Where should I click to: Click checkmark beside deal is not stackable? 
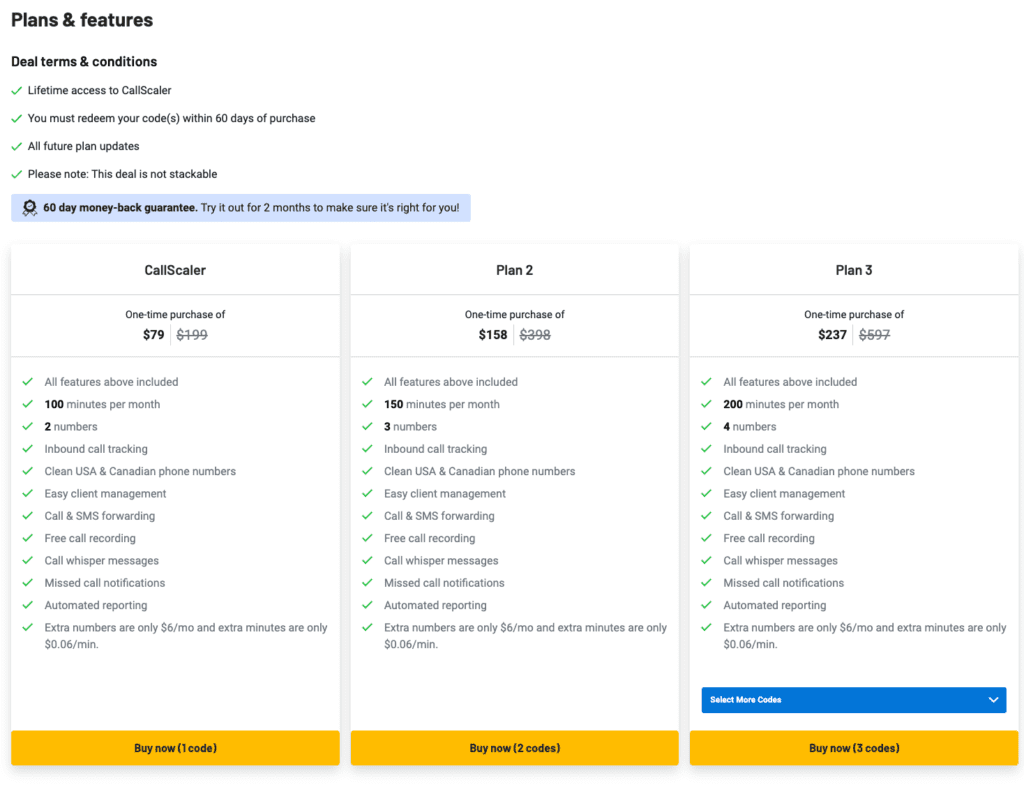pos(17,174)
